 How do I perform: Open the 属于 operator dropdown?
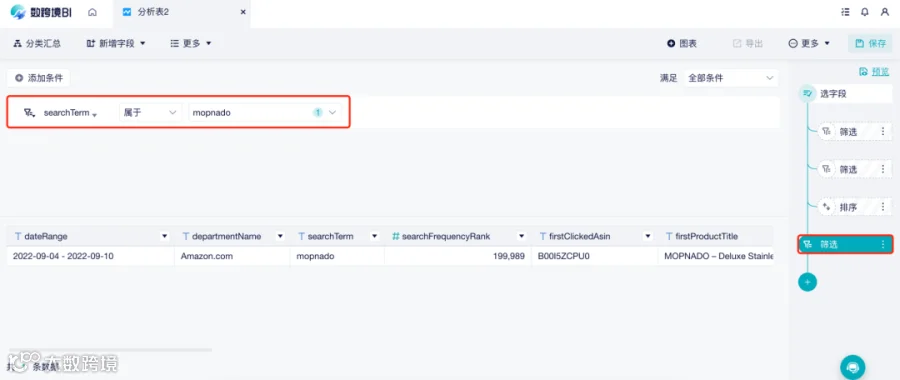tap(150, 113)
